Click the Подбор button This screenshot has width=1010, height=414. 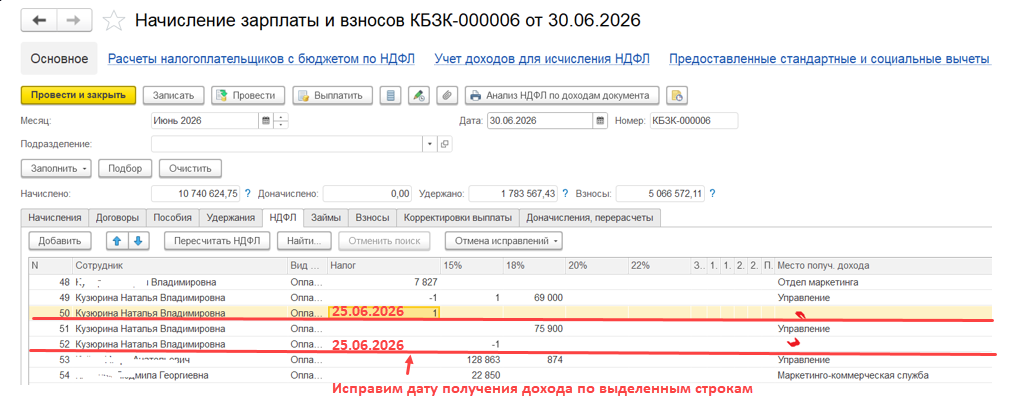pos(125,168)
